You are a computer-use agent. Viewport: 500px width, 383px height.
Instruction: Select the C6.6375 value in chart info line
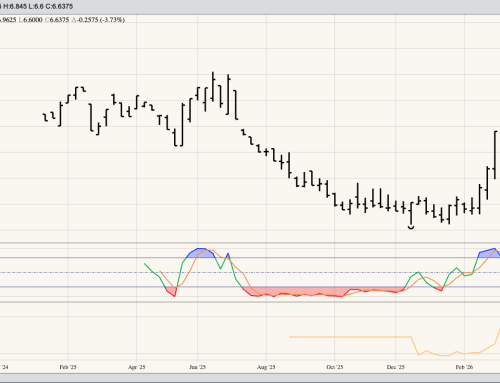[57, 20]
